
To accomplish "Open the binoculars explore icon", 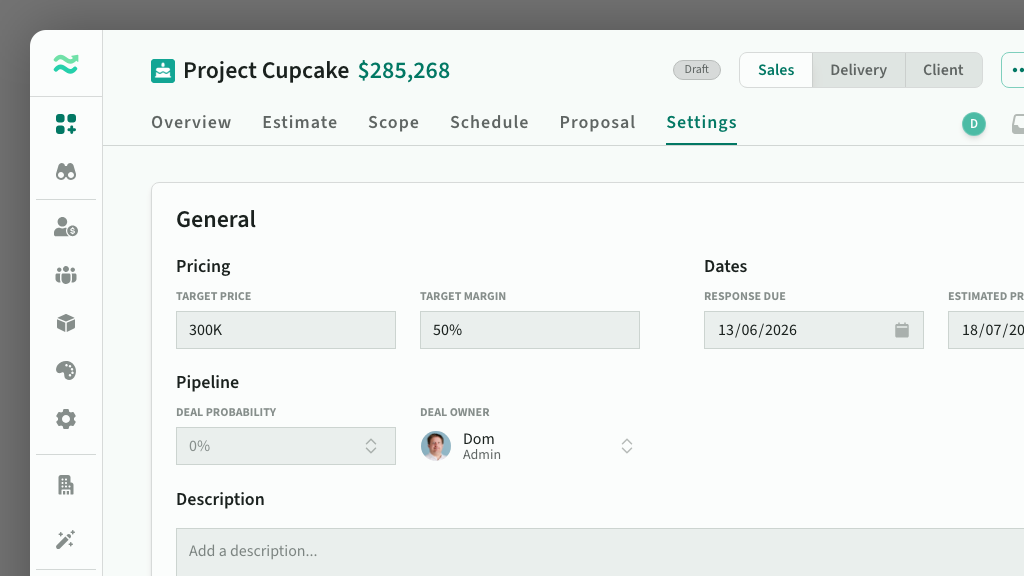I will [x=66, y=172].
